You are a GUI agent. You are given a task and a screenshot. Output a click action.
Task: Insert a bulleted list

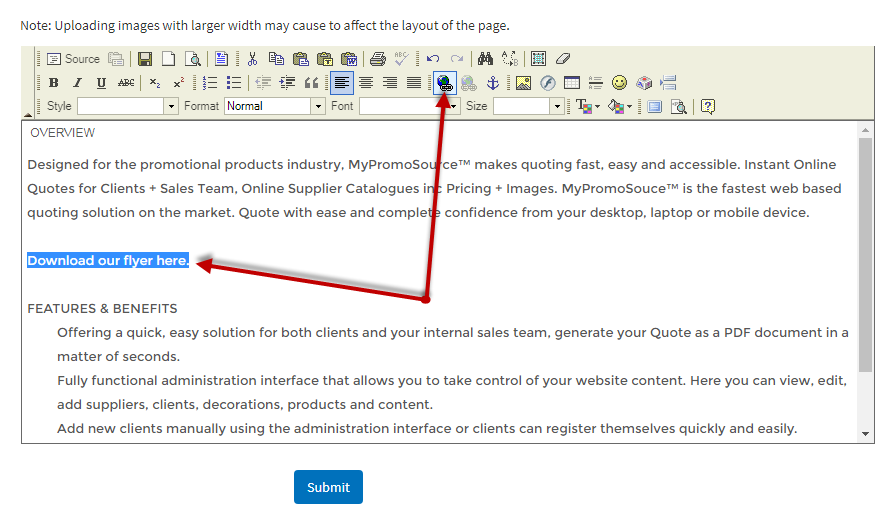(234, 83)
